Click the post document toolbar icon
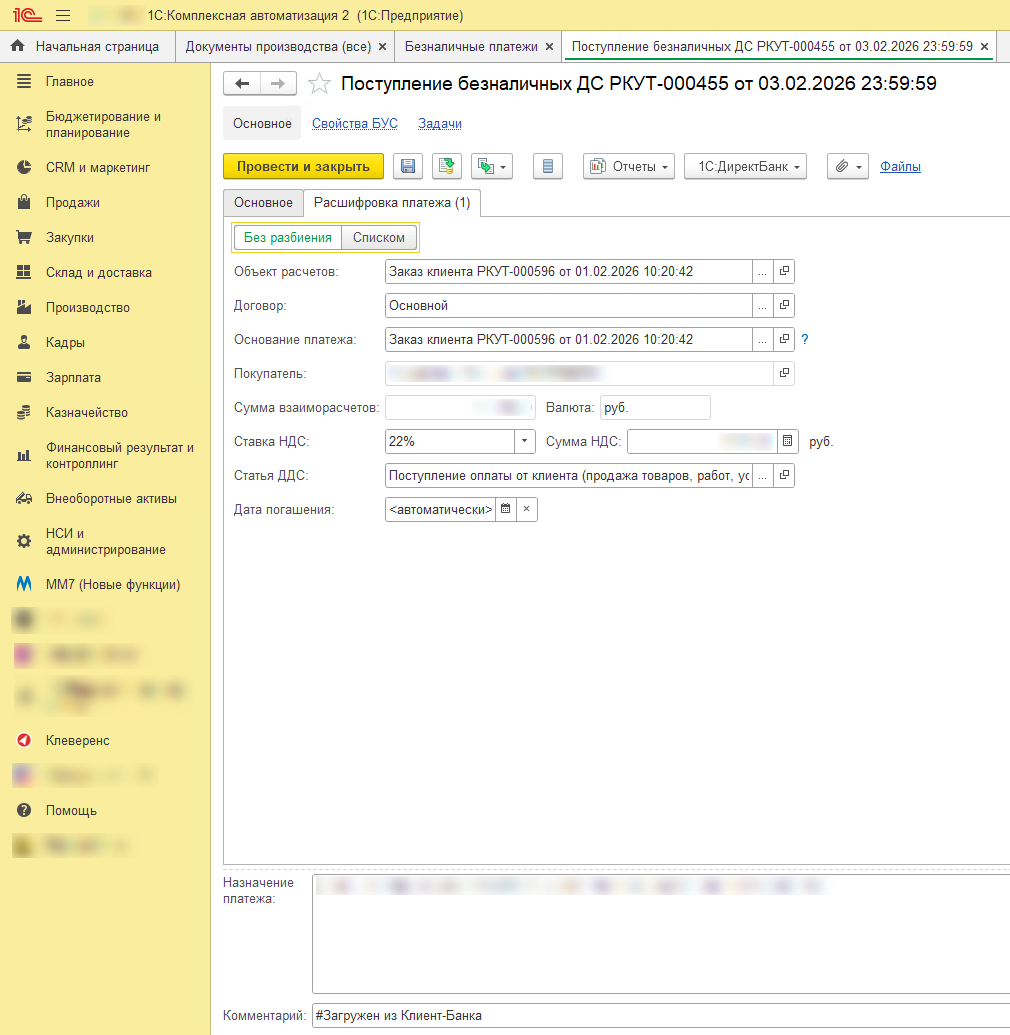The width and height of the screenshot is (1010, 1035). point(447,166)
